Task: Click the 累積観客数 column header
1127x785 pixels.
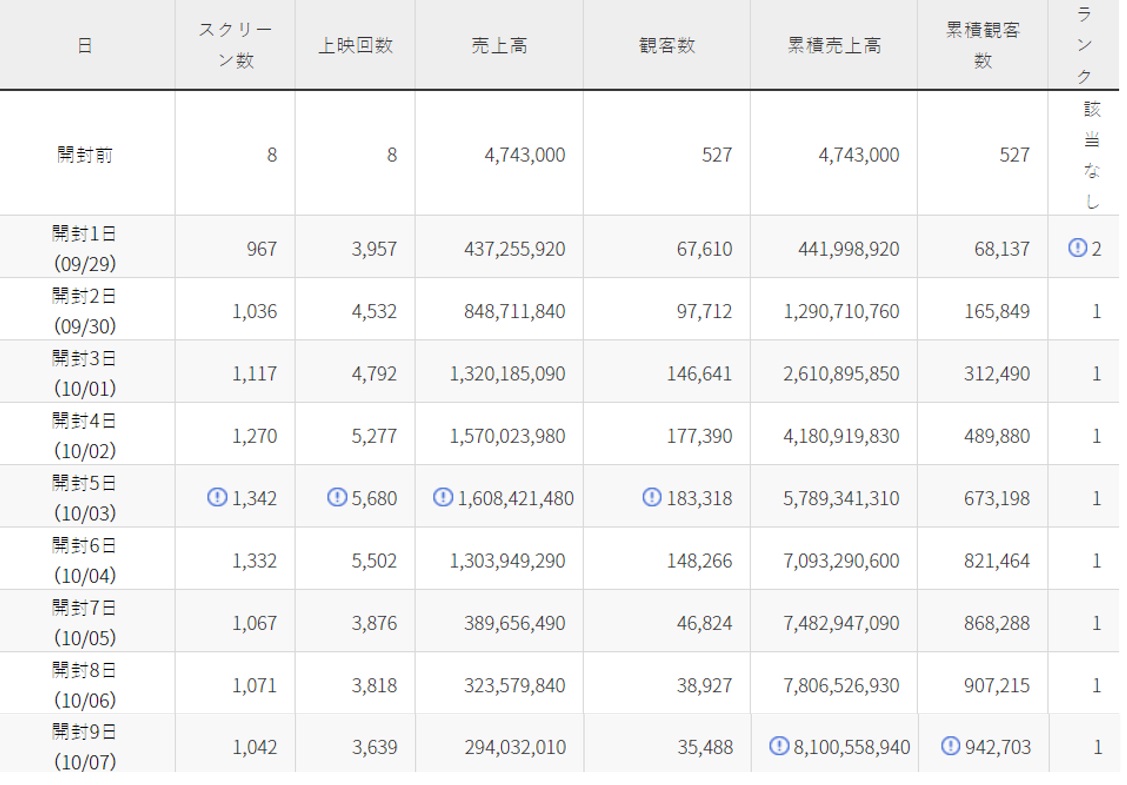Action: pyautogui.click(x=983, y=46)
